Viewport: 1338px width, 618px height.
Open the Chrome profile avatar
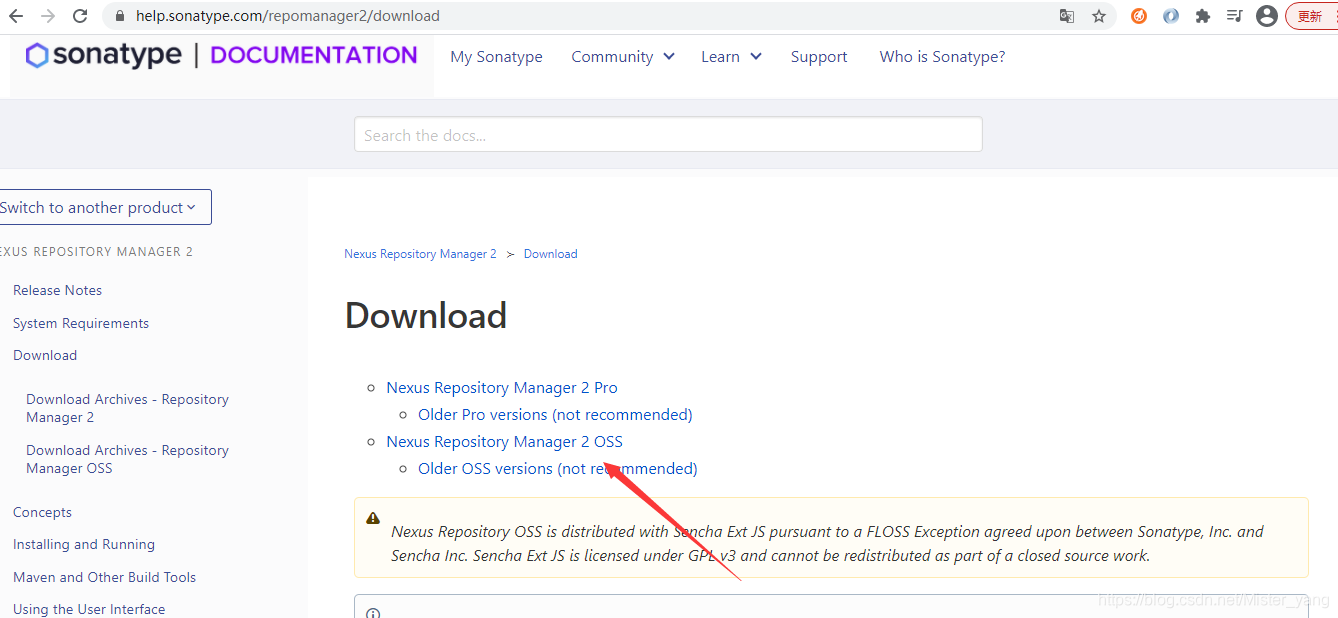[1267, 16]
